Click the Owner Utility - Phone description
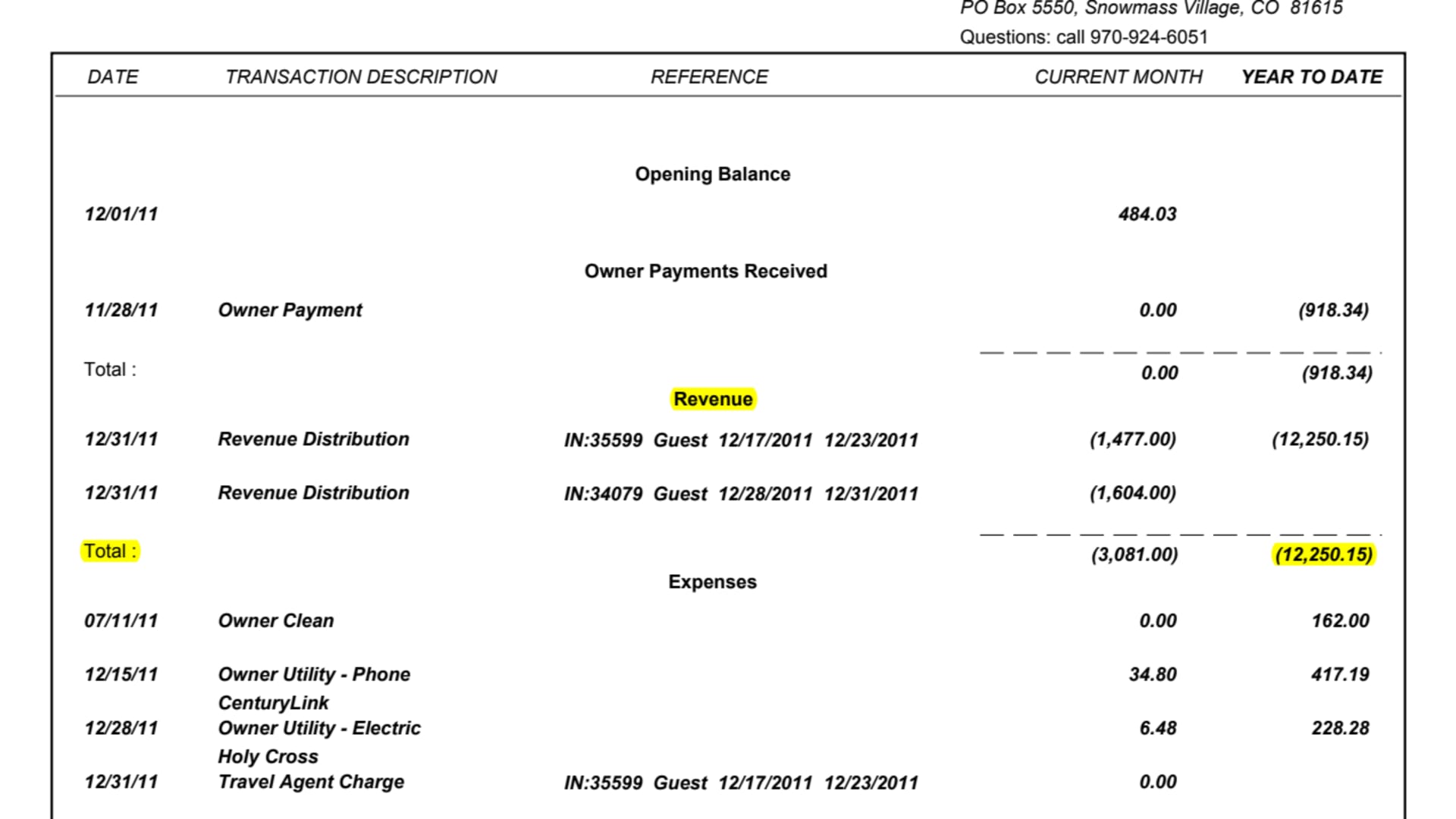This screenshot has width=1456, height=819. click(x=314, y=674)
